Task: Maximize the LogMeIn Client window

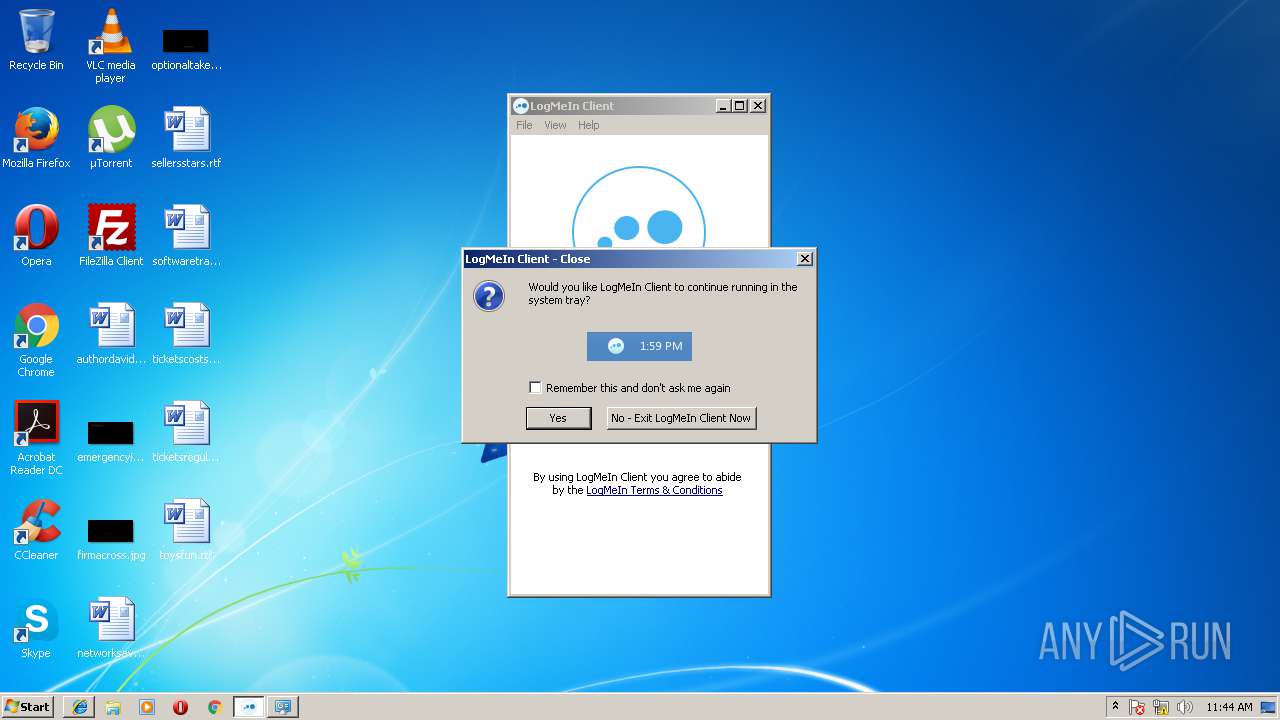Action: [x=740, y=106]
